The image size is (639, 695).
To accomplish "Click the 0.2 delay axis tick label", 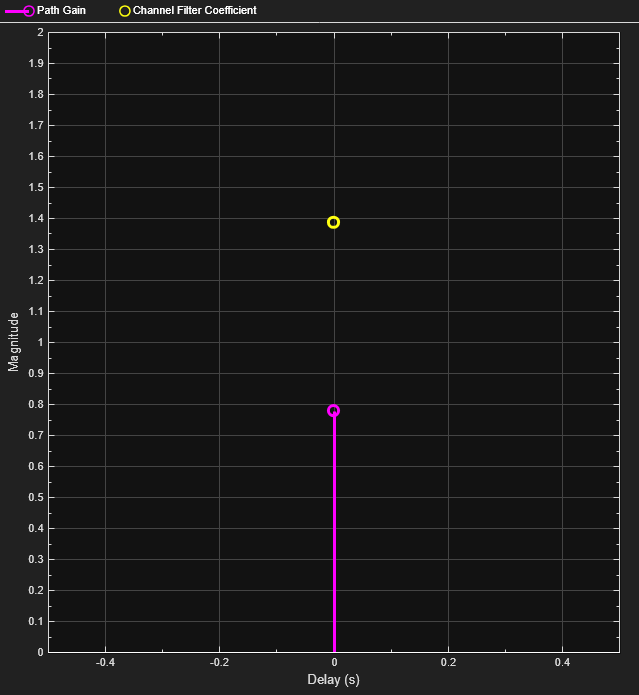I will [448, 662].
